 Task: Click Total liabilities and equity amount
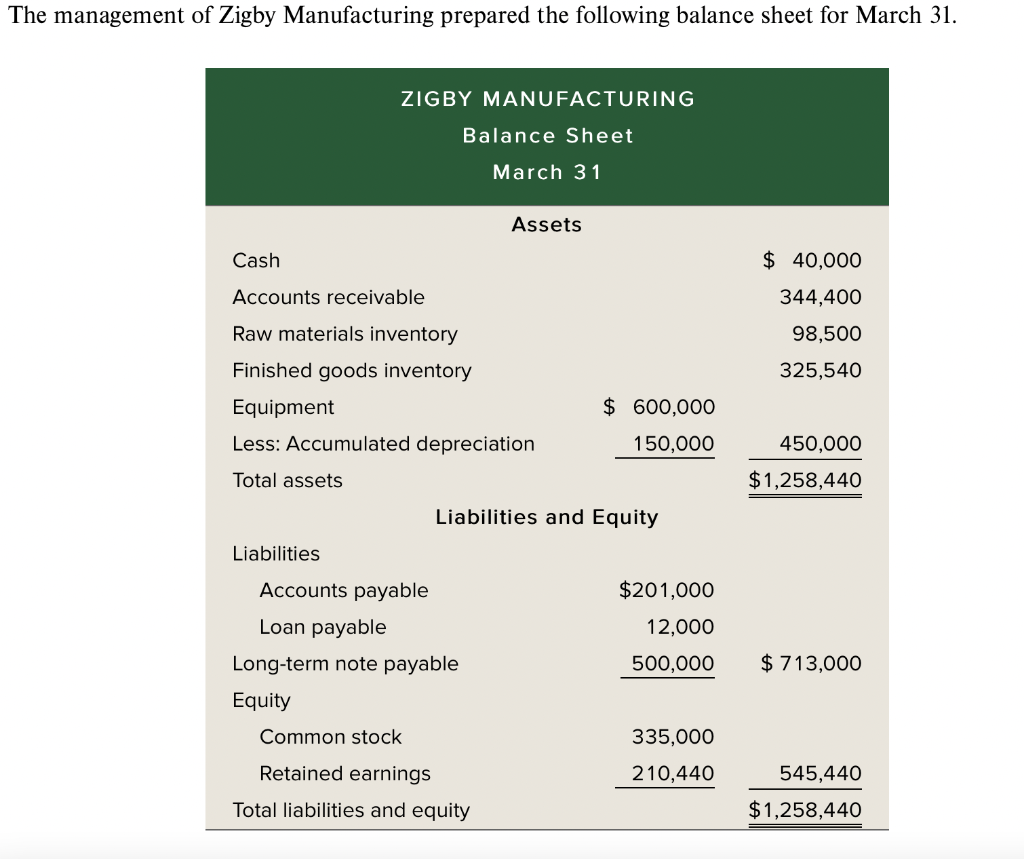point(805,810)
